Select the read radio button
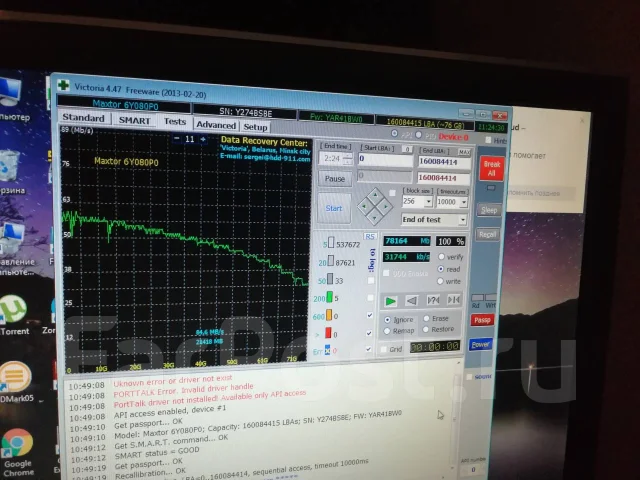Viewport: 640px width, 480px height. point(441,269)
